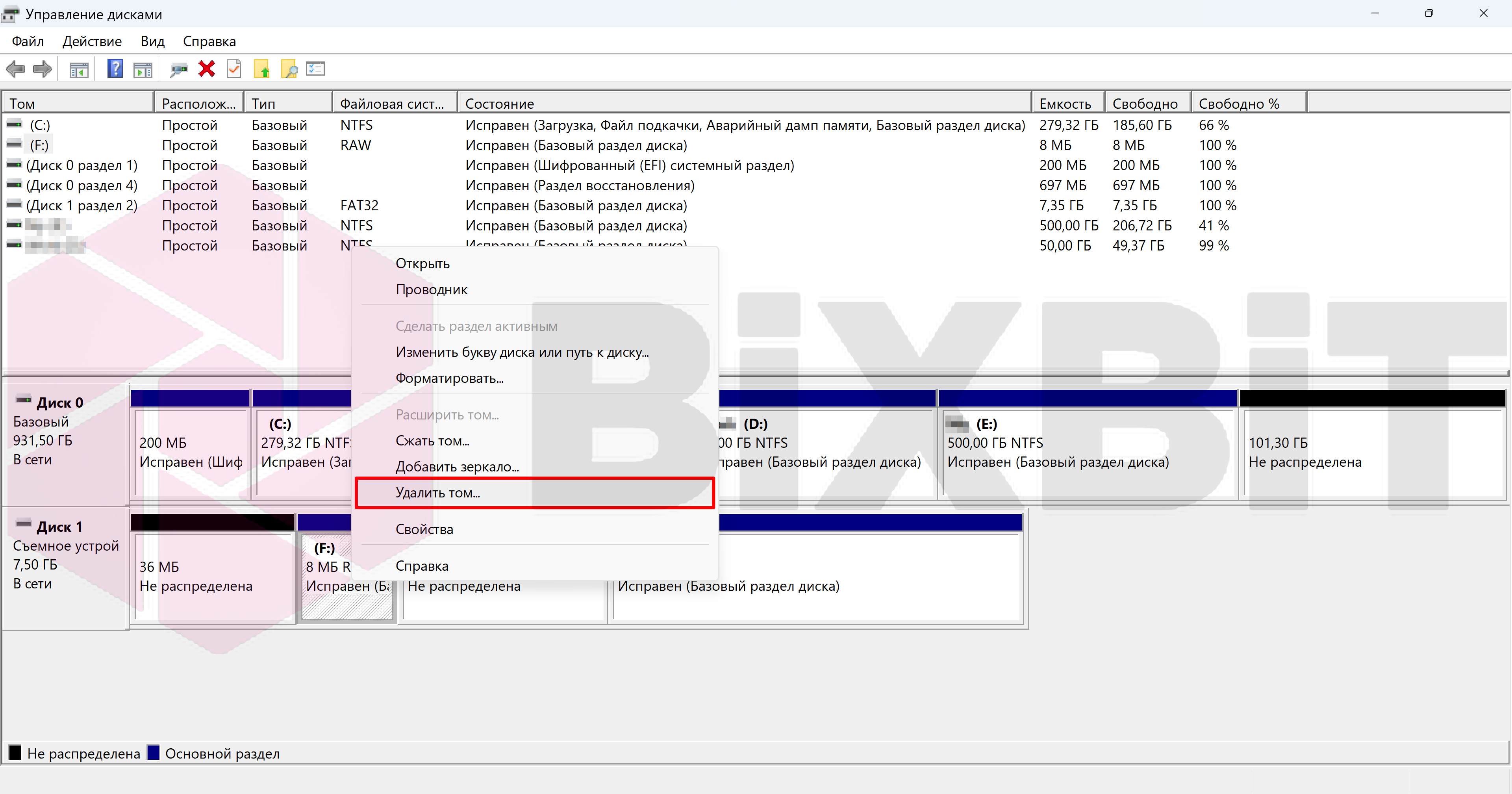
Task: Click the red X delete icon
Action: point(207,69)
